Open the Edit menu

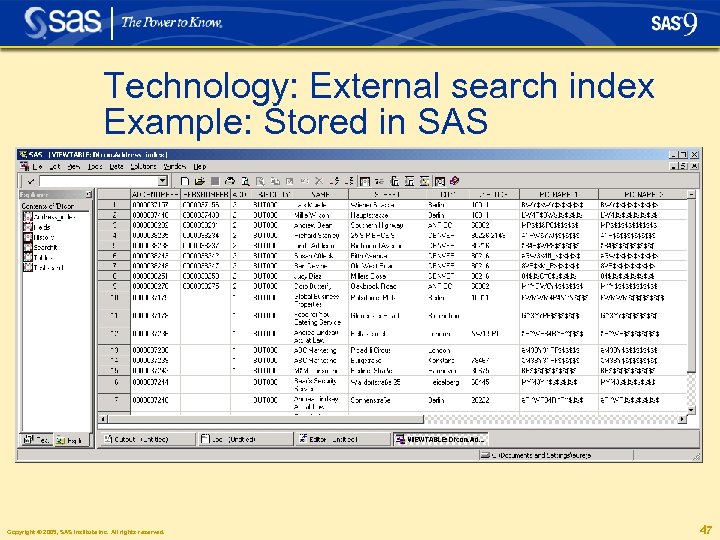(x=55, y=166)
